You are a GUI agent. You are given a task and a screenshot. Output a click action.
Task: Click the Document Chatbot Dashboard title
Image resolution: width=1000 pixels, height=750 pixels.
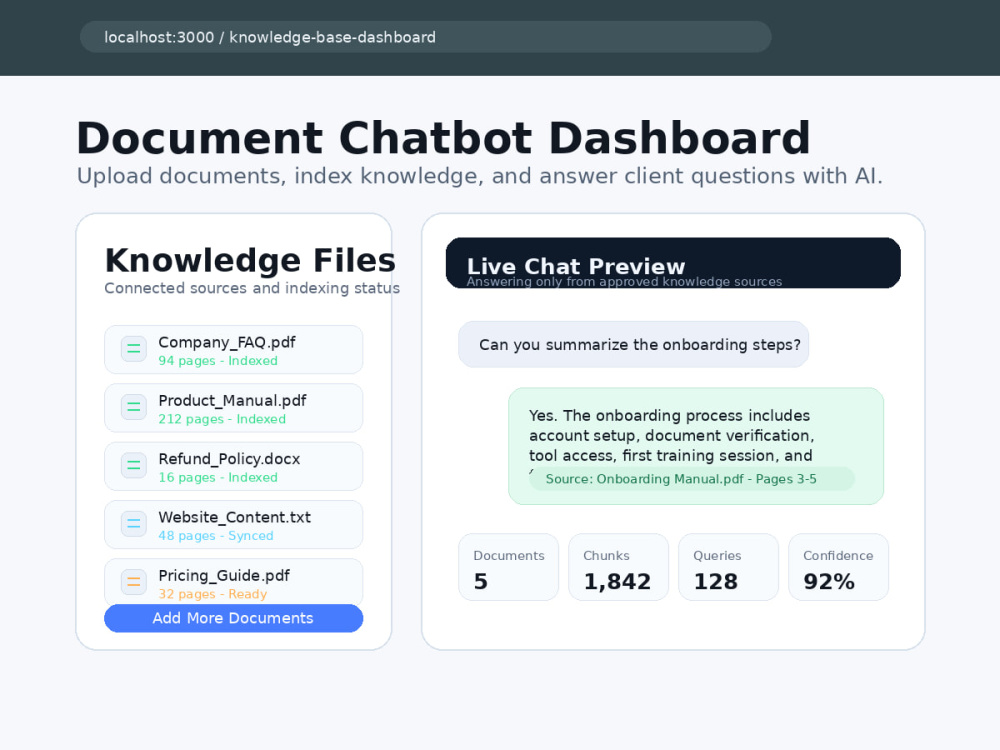click(x=443, y=138)
